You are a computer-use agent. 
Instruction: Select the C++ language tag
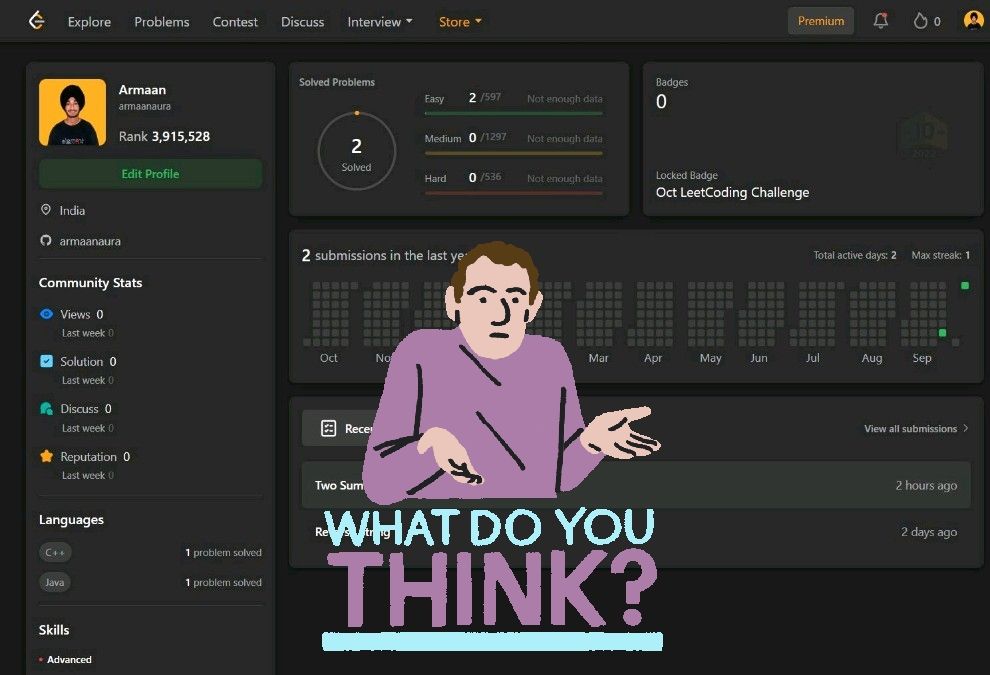[55, 553]
